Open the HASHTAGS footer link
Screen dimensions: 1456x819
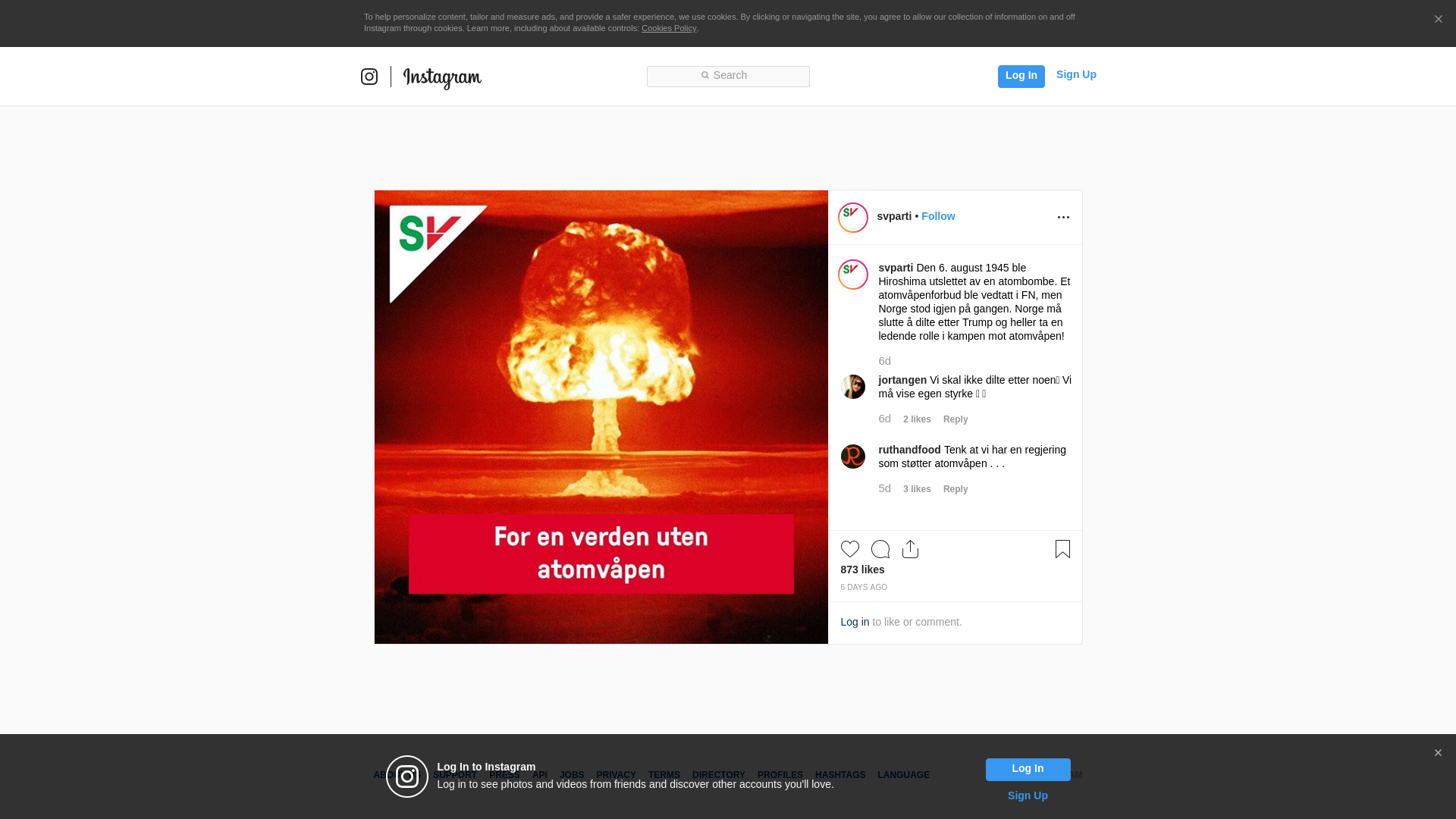[840, 775]
